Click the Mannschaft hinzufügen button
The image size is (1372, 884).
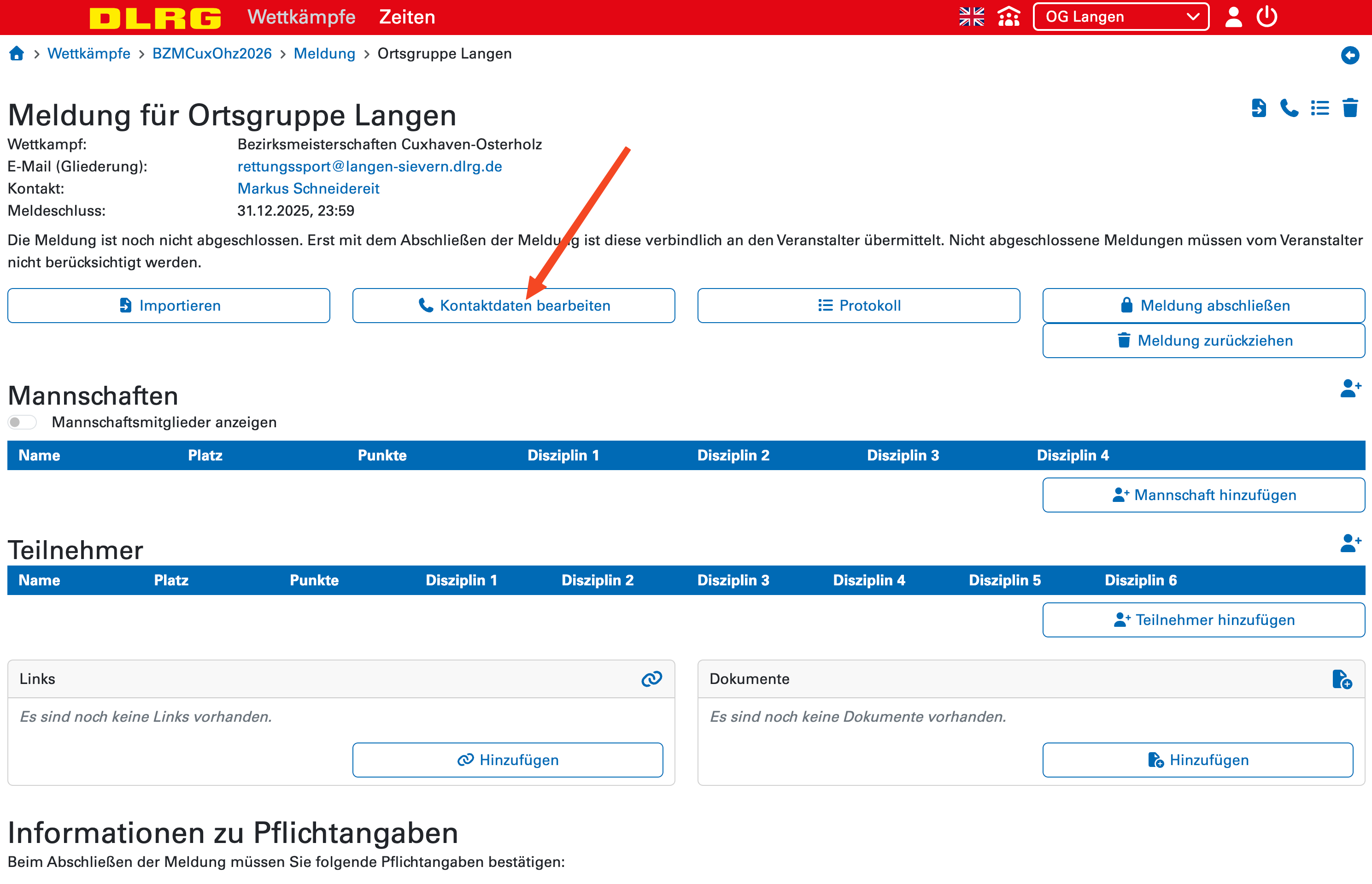(x=1203, y=495)
